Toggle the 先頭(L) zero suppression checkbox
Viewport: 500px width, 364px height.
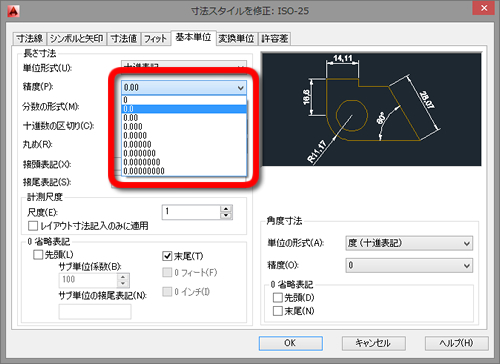pyautogui.click(x=38, y=255)
